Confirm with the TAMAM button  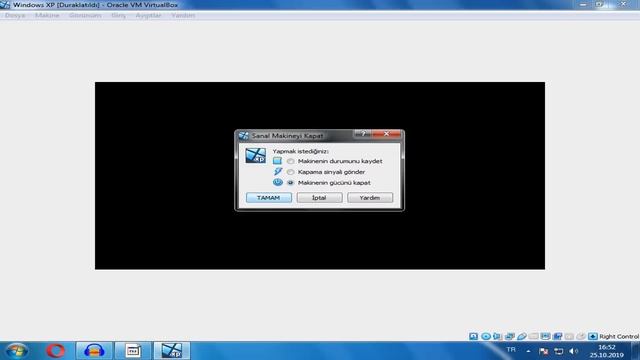pos(269,198)
